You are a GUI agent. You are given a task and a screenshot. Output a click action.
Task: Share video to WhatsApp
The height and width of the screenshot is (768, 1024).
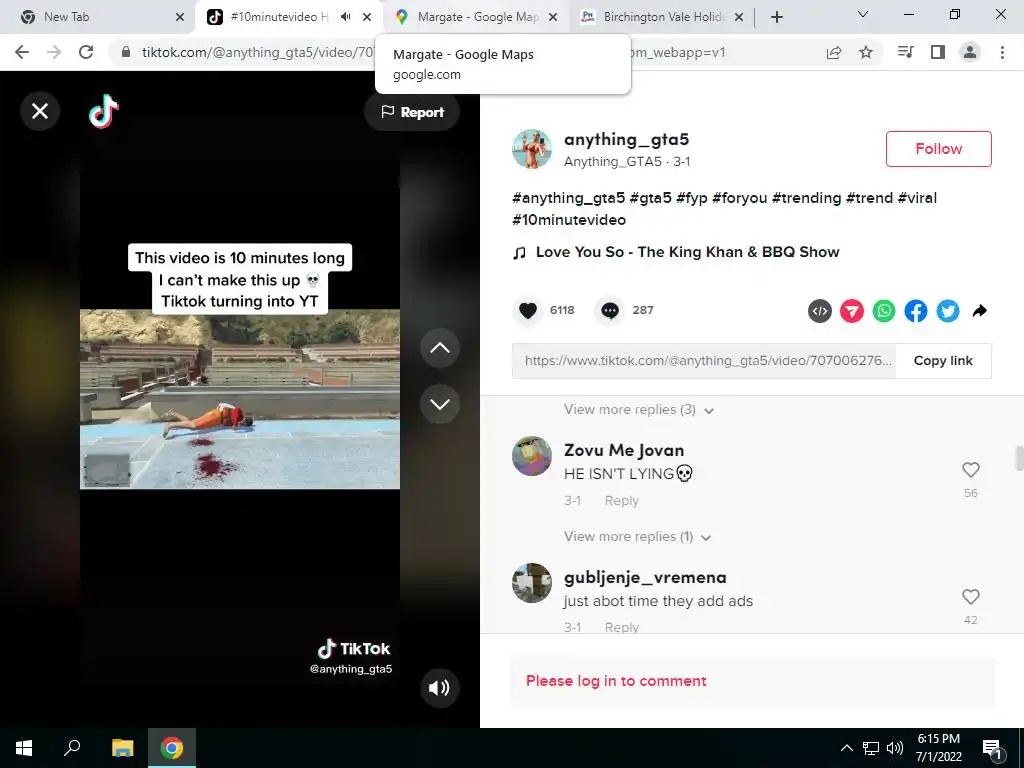click(x=884, y=311)
